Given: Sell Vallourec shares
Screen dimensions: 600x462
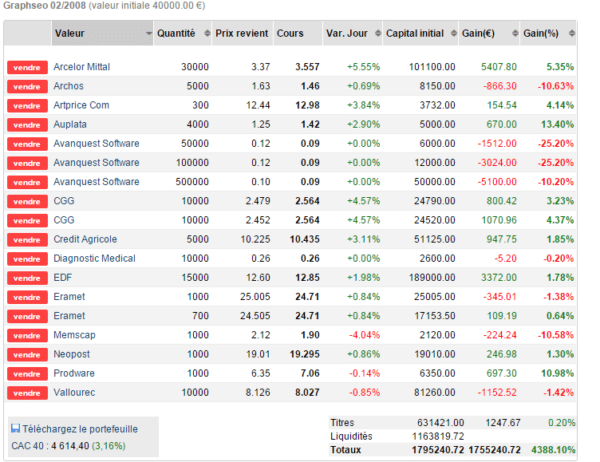Looking at the screenshot, I should pyautogui.click(x=27, y=393).
